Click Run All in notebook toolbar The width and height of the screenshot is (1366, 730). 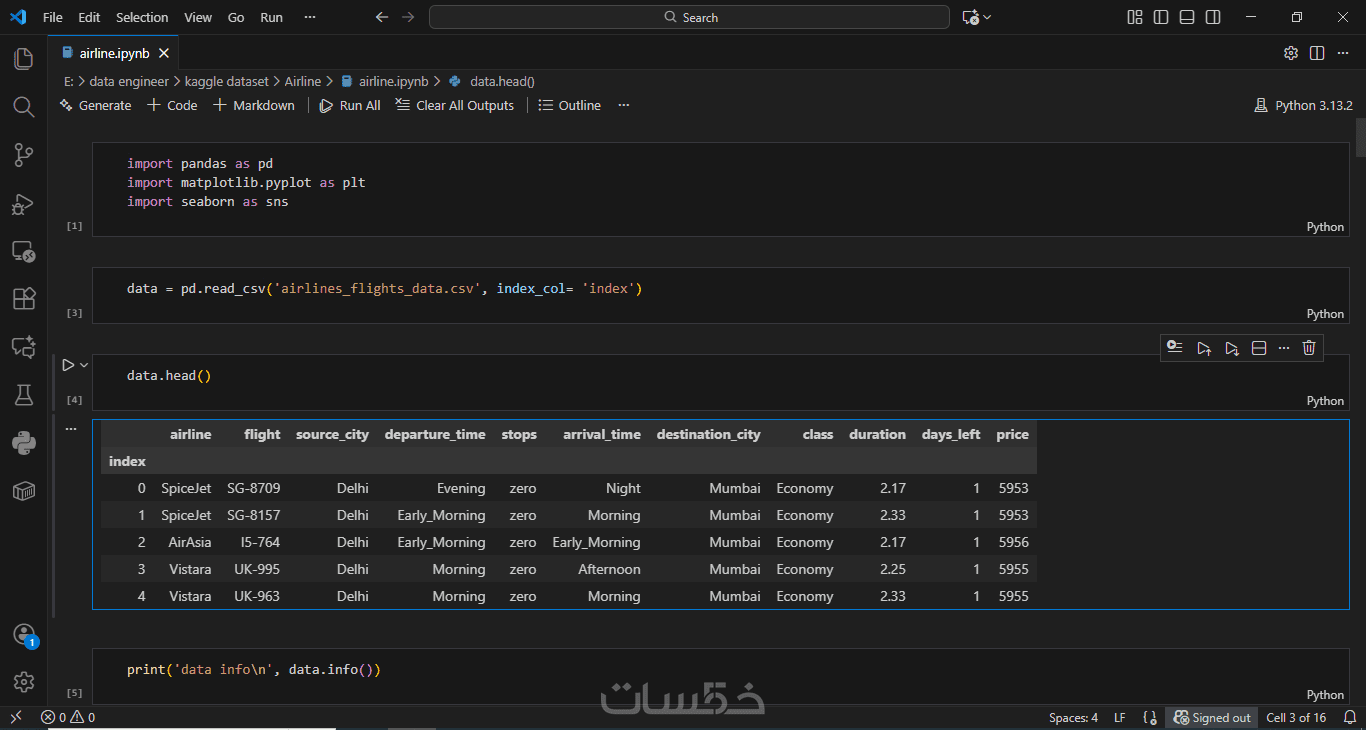[350, 105]
